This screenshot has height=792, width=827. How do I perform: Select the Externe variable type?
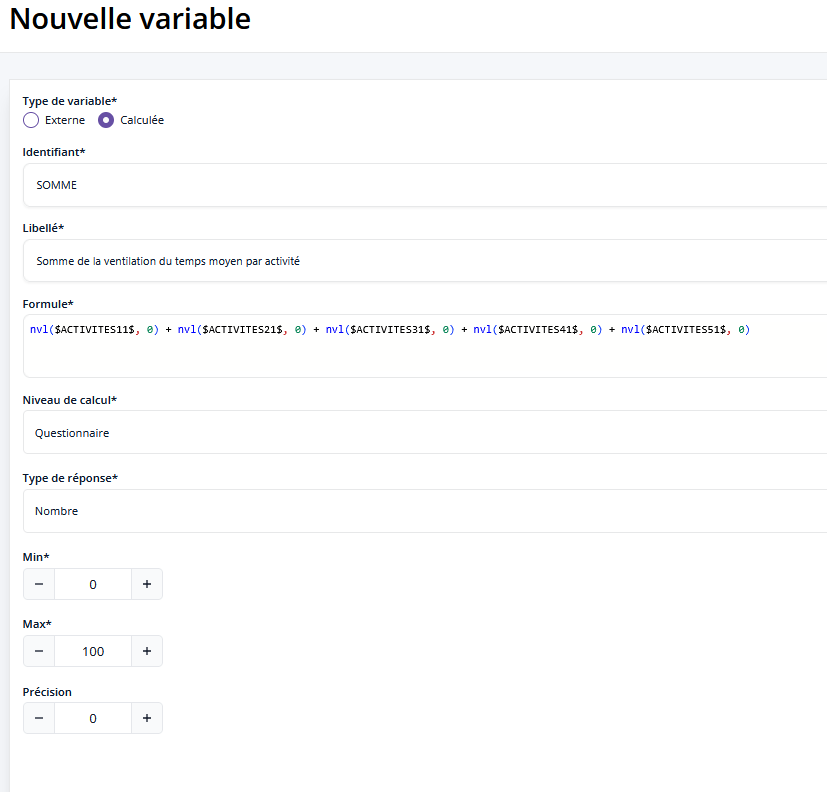pos(31,120)
